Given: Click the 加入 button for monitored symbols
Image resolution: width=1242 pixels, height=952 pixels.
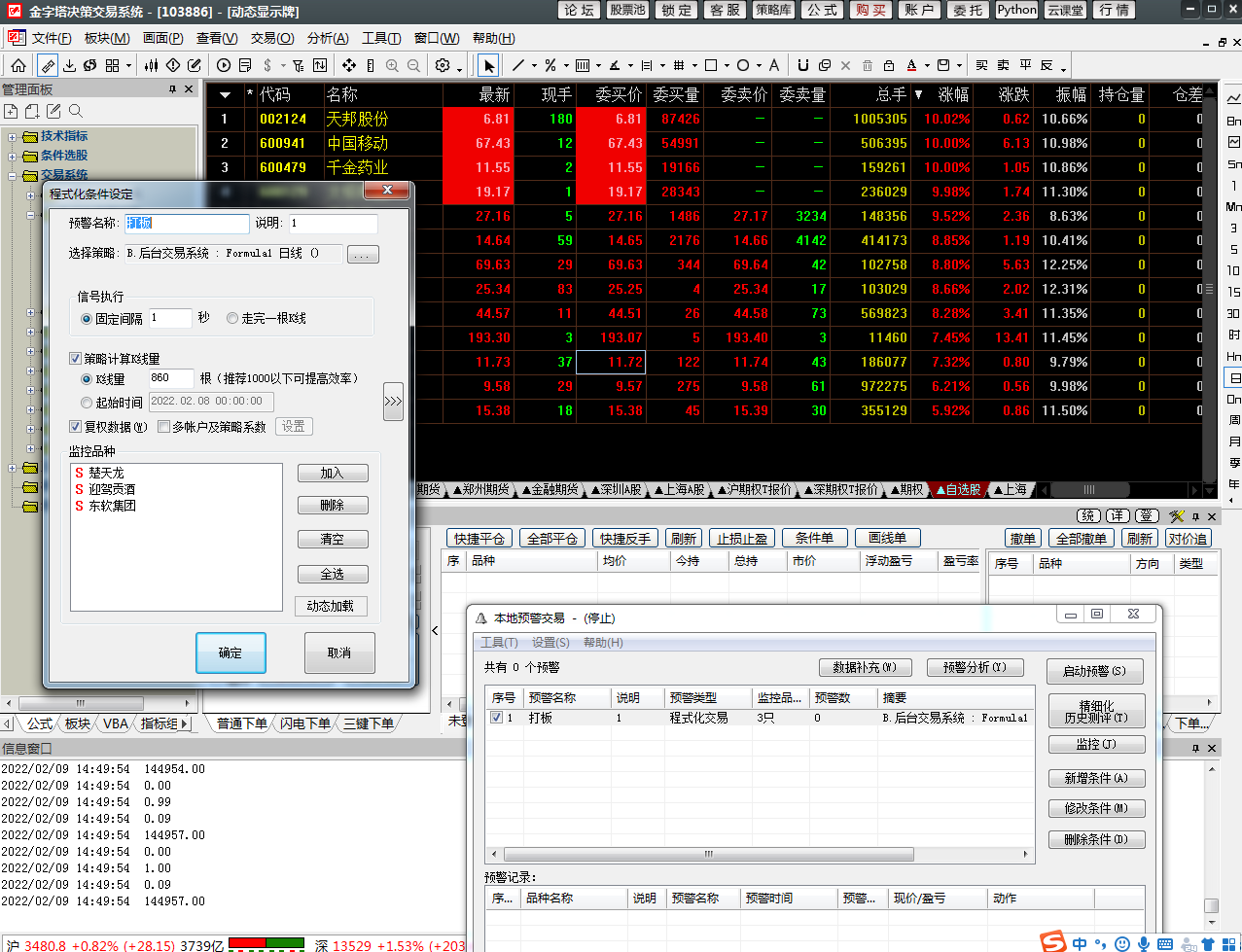Looking at the screenshot, I should pos(333,474).
